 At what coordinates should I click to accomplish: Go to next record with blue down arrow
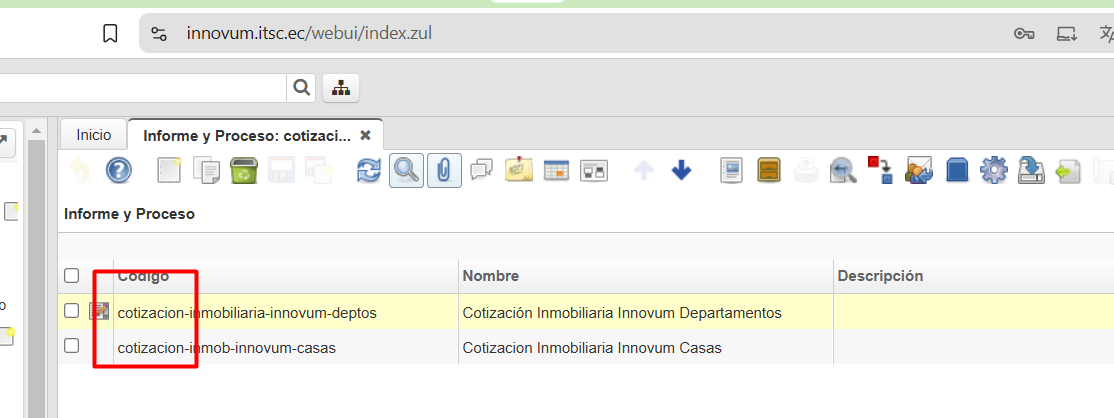pyautogui.click(x=681, y=171)
